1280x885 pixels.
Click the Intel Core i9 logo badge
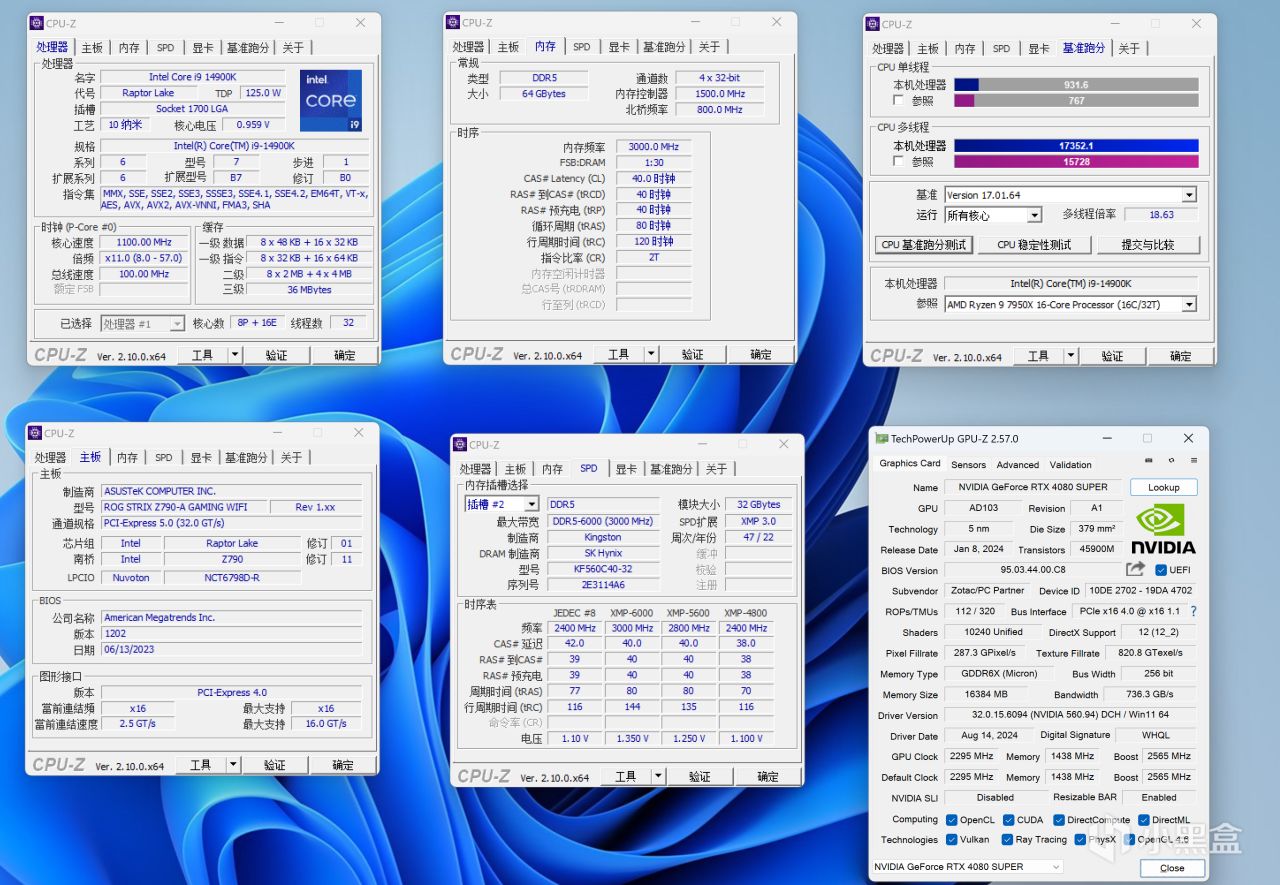click(x=330, y=101)
